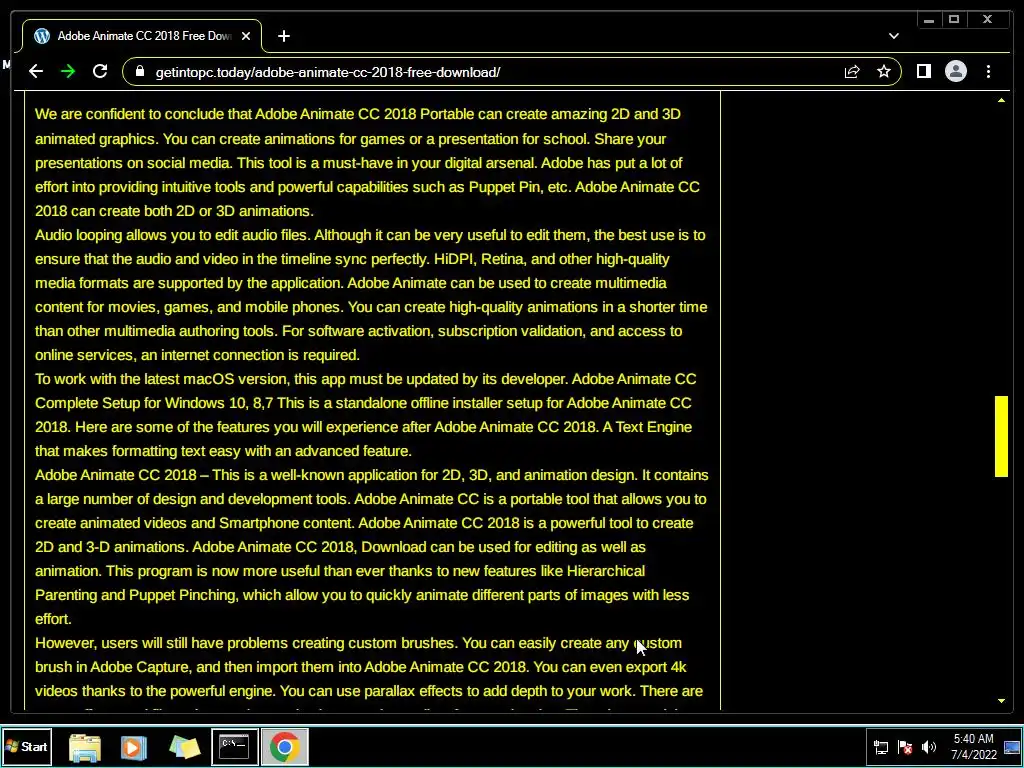Click the line 'To work with the latest macOS version'
Screen dimensions: 1024x768
tap(366, 379)
